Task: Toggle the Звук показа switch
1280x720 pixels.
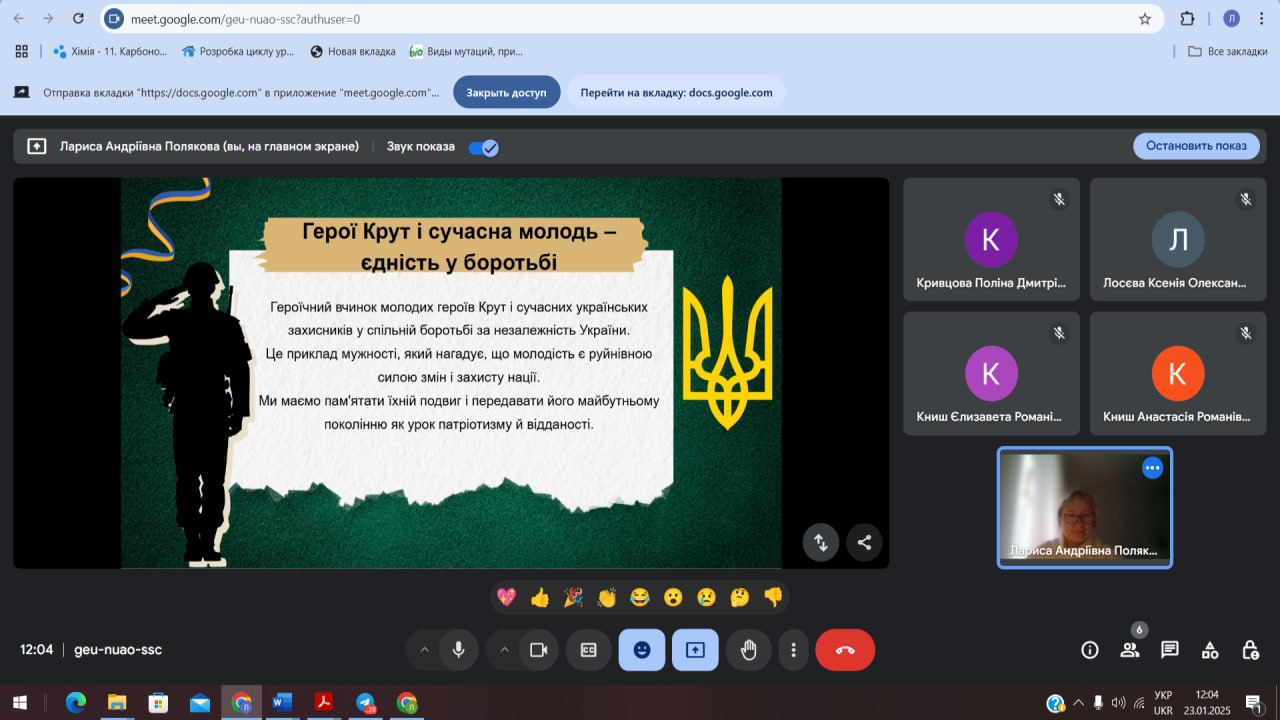Action: [x=484, y=147]
